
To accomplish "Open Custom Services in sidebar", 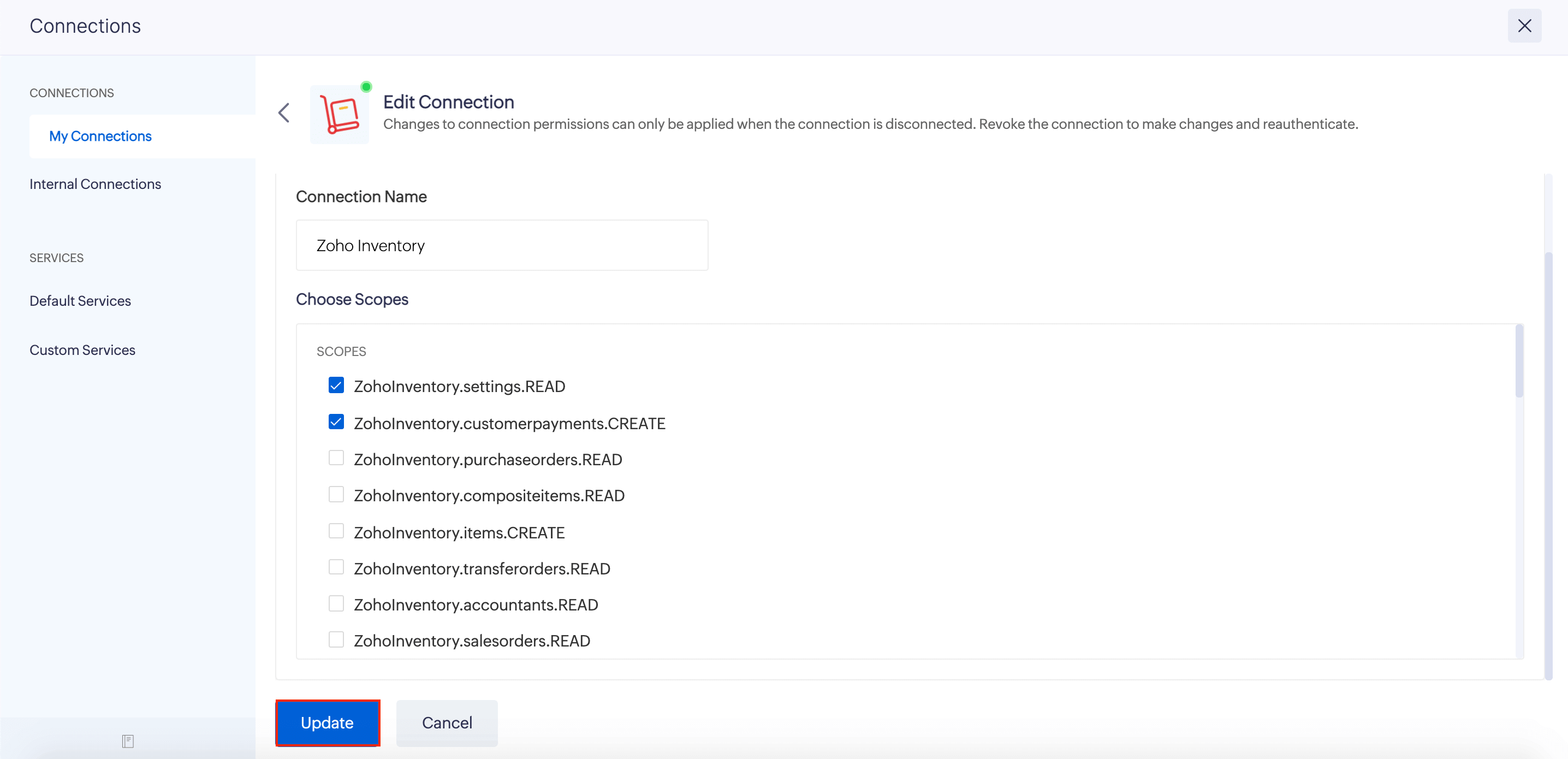I will (x=83, y=350).
